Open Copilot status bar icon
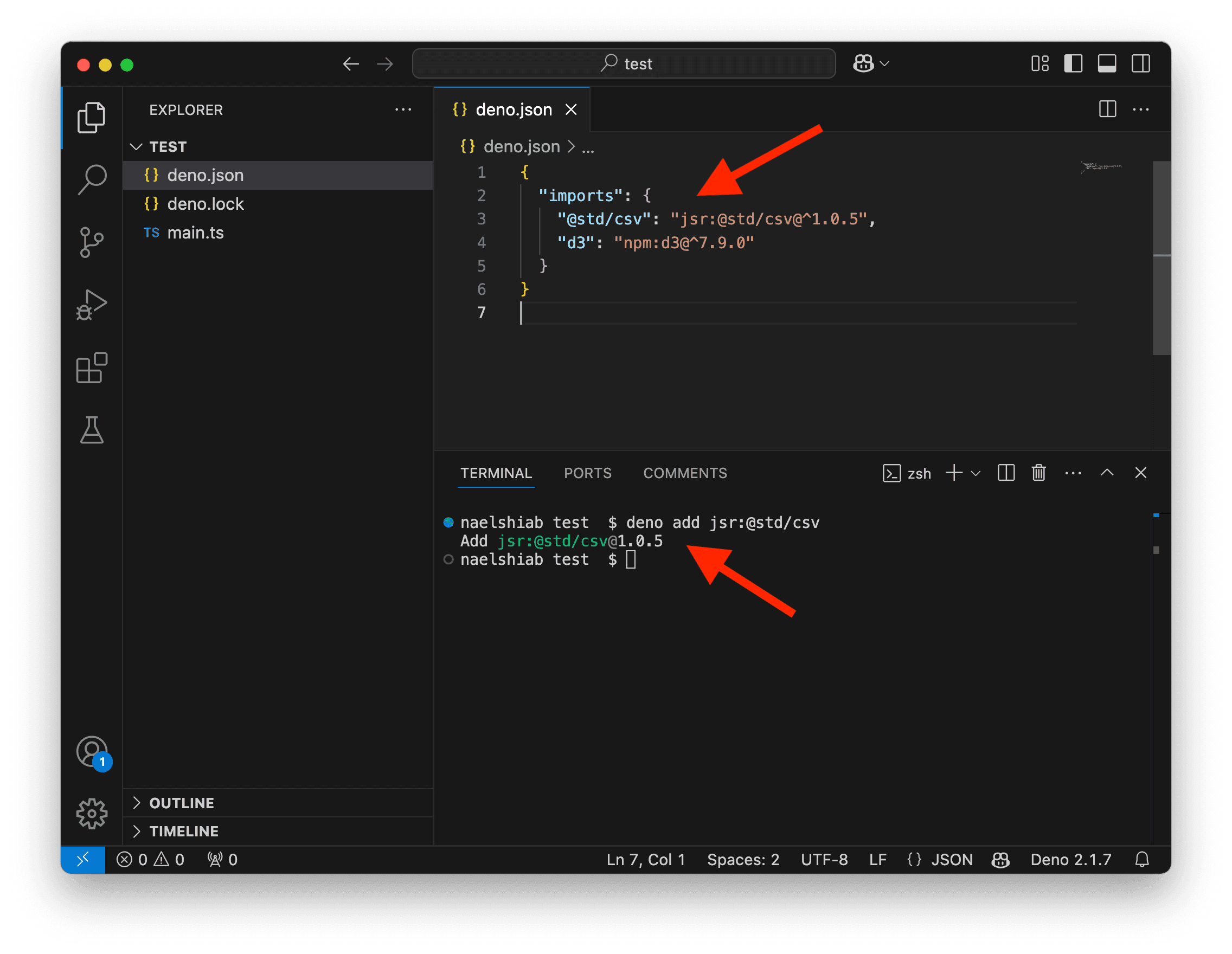Viewport: 1232px width, 954px height. coord(1000,859)
